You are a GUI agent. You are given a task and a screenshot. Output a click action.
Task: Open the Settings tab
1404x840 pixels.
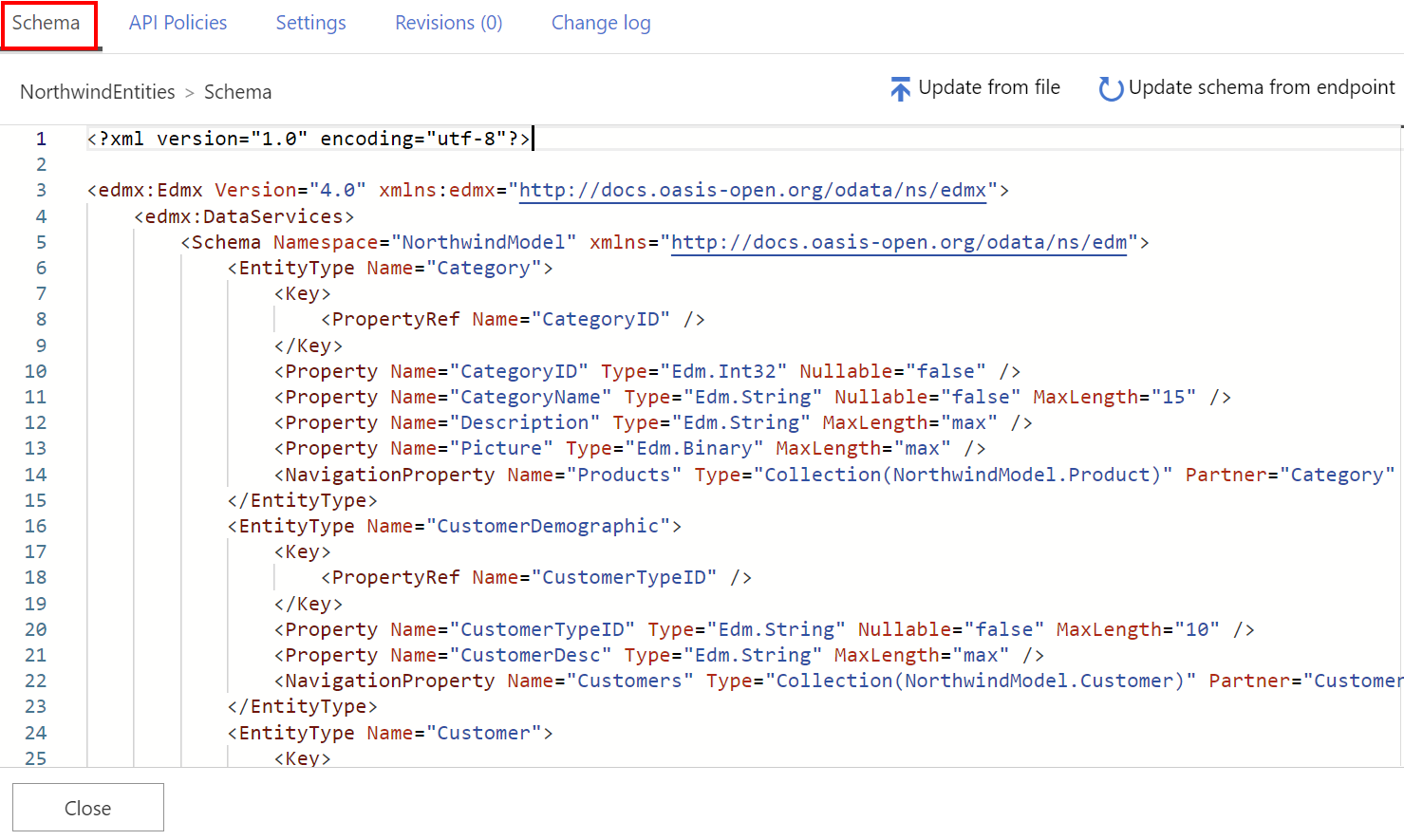click(x=310, y=23)
